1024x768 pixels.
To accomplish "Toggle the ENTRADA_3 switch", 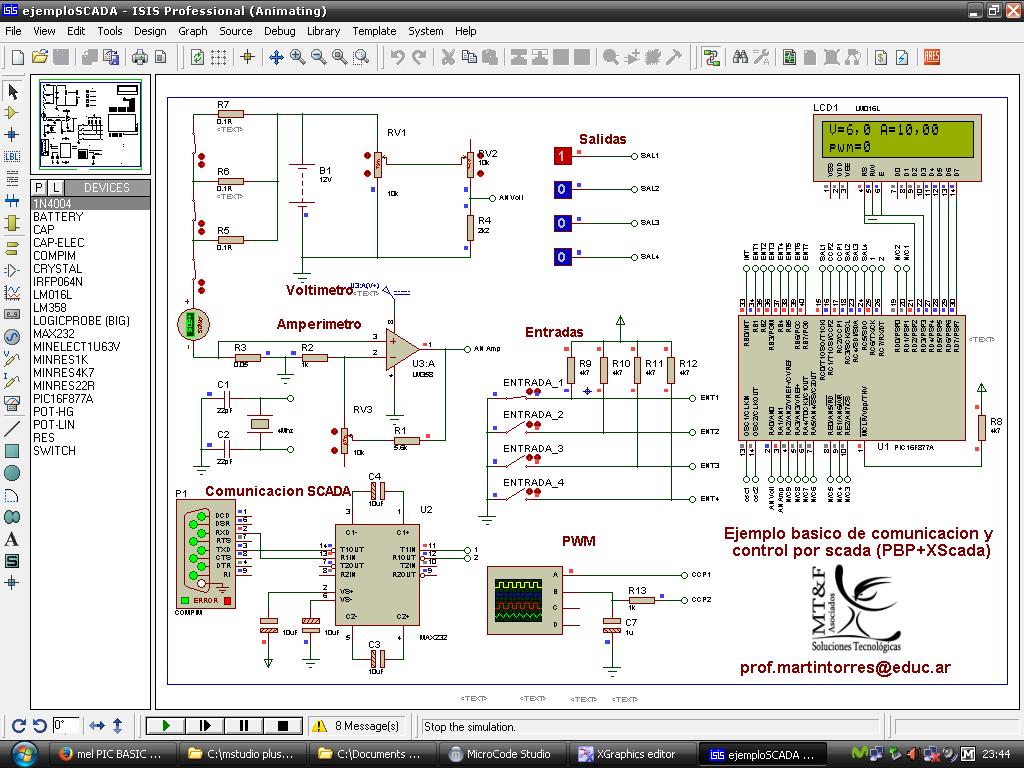I will (532, 458).
